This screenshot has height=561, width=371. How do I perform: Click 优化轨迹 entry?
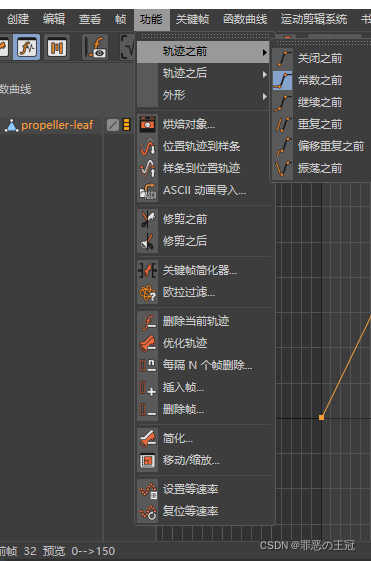204,343
